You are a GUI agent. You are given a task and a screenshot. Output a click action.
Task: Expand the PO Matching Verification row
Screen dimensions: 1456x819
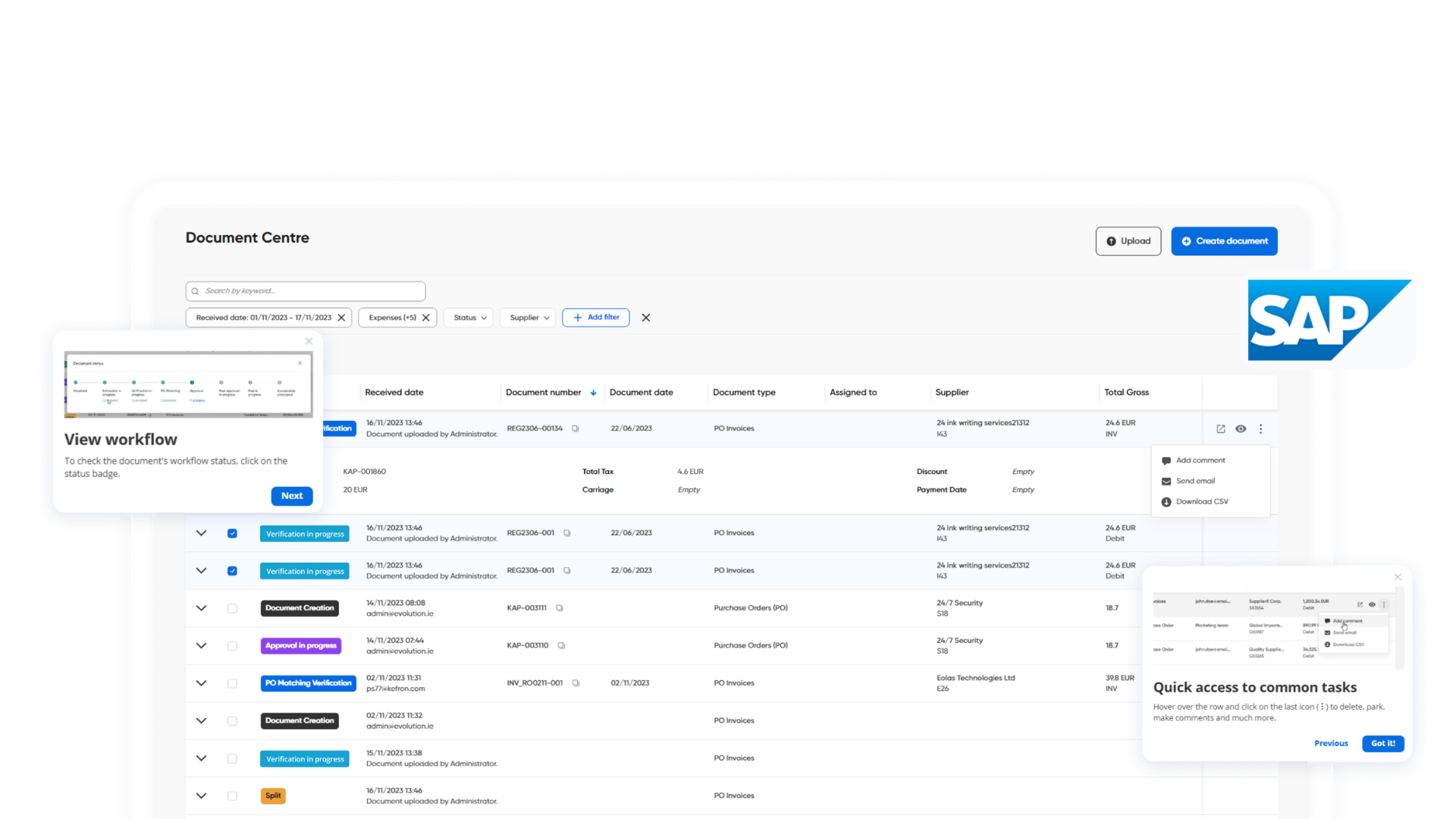click(x=201, y=683)
